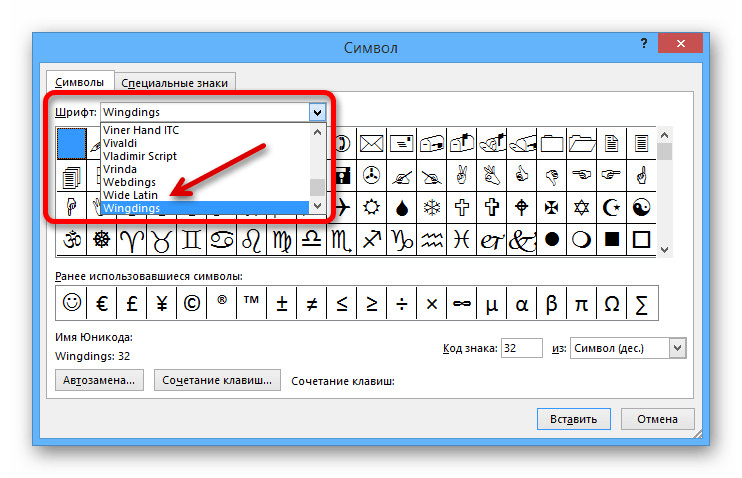Choose Vladimir Script from font list
Image resolution: width=742 pixels, height=478 pixels.
tap(204, 156)
